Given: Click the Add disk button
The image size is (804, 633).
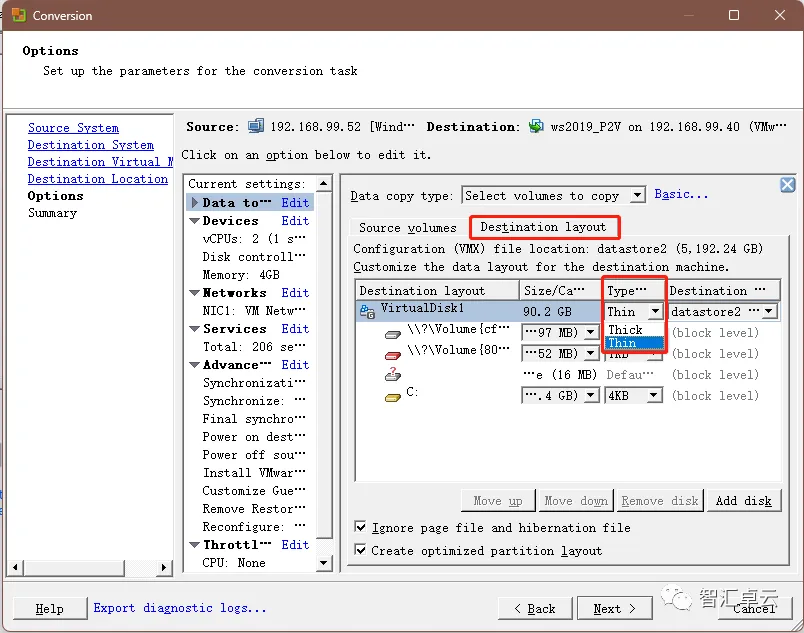Looking at the screenshot, I should coord(743,501).
